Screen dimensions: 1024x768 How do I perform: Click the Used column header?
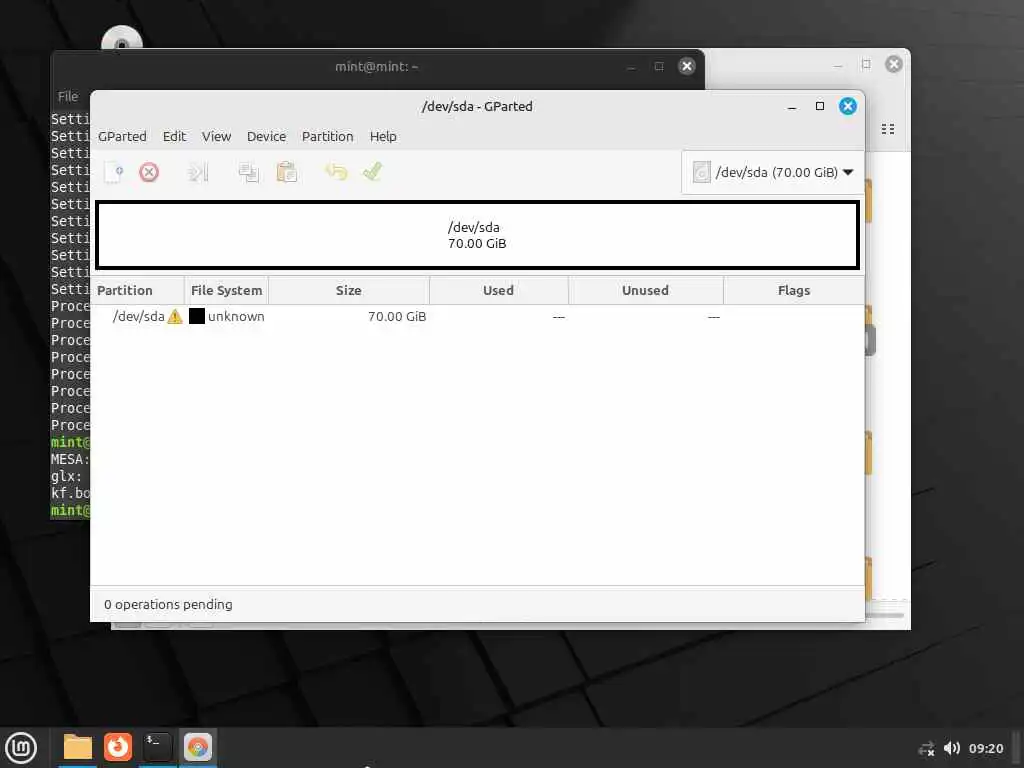pos(498,291)
